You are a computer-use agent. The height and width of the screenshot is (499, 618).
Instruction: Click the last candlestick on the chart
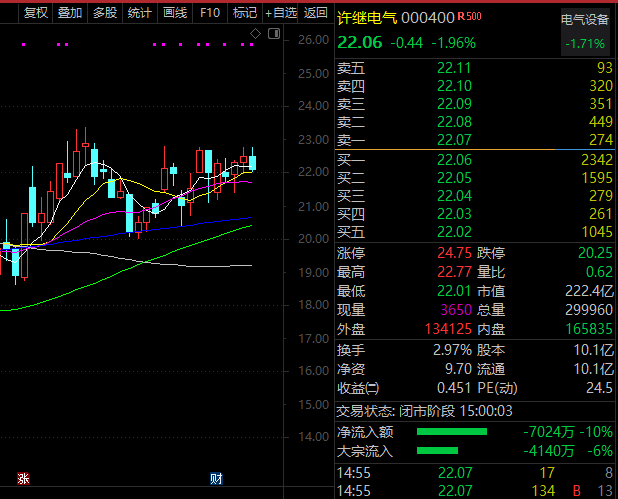pos(253,161)
